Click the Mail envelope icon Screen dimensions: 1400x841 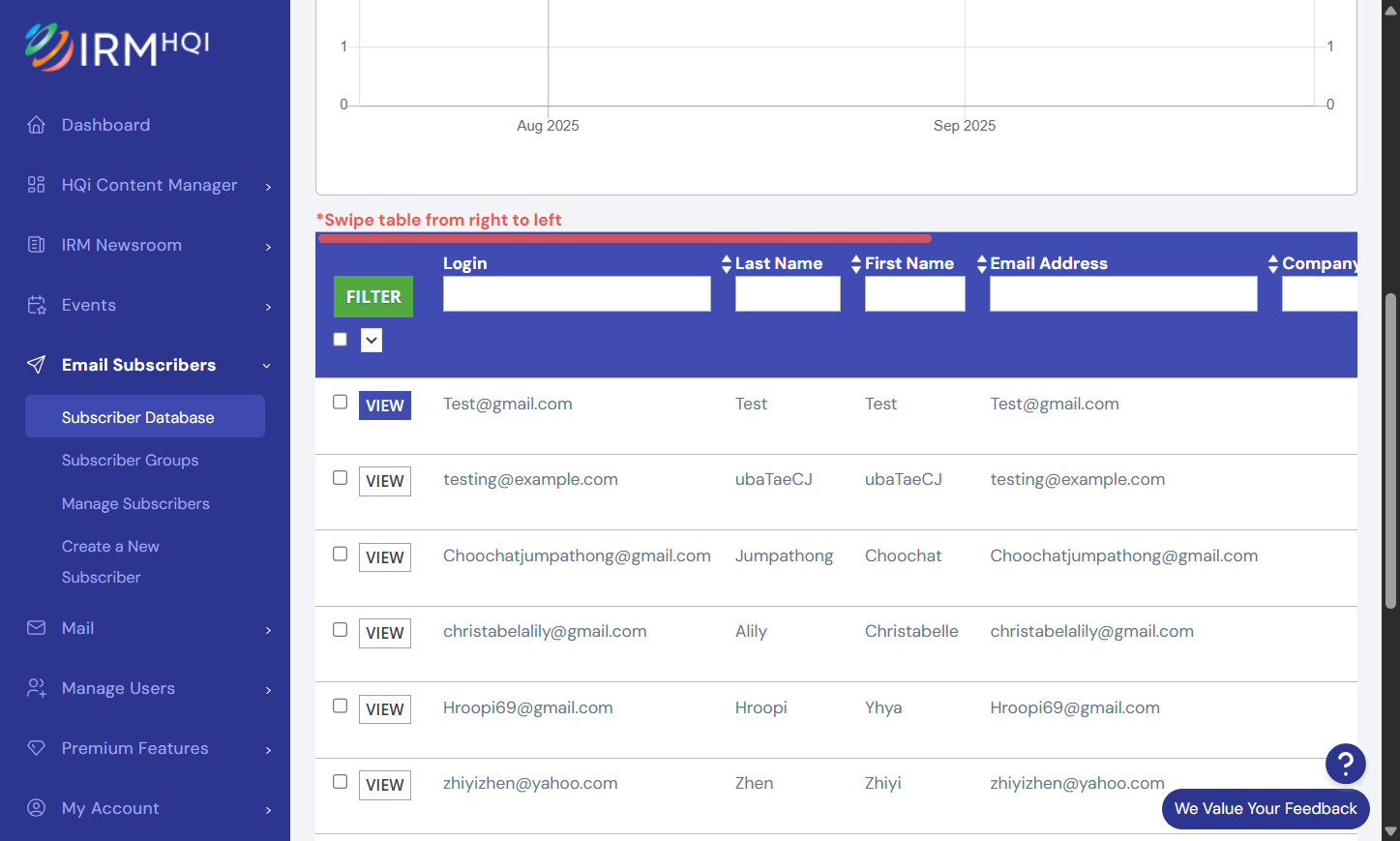37,628
